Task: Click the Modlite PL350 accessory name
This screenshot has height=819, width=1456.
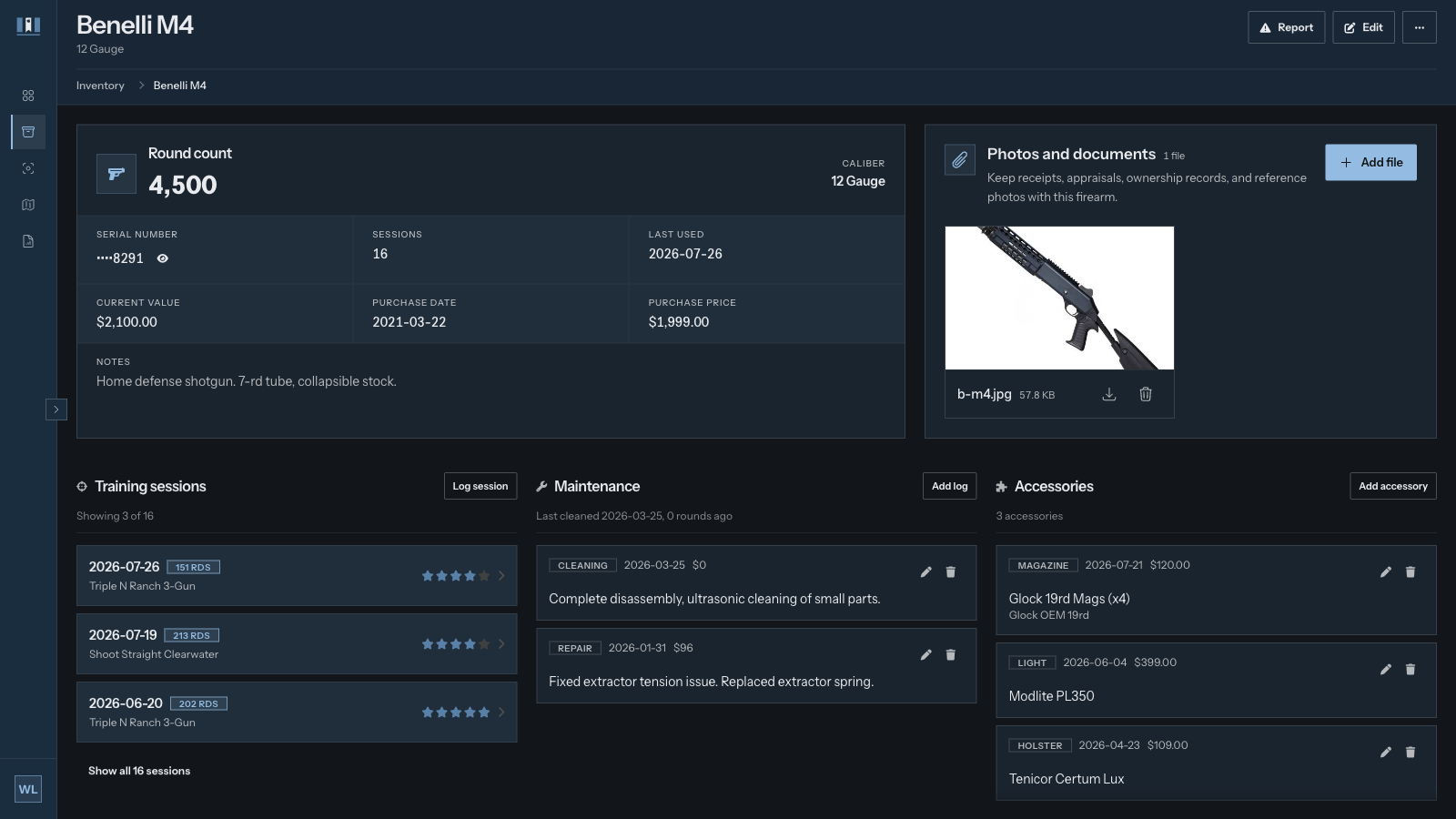Action: [x=1051, y=696]
